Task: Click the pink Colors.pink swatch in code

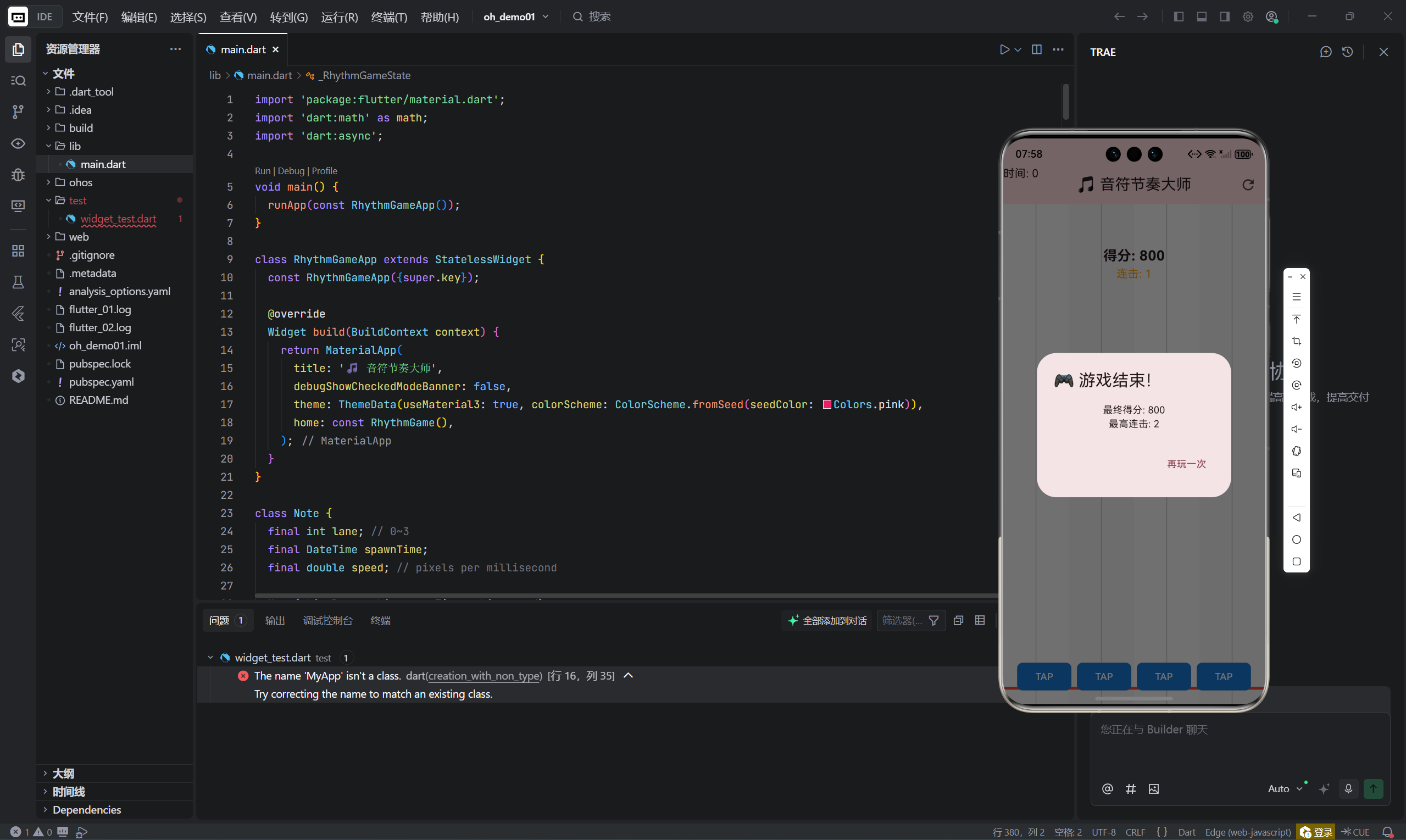Action: click(826, 404)
